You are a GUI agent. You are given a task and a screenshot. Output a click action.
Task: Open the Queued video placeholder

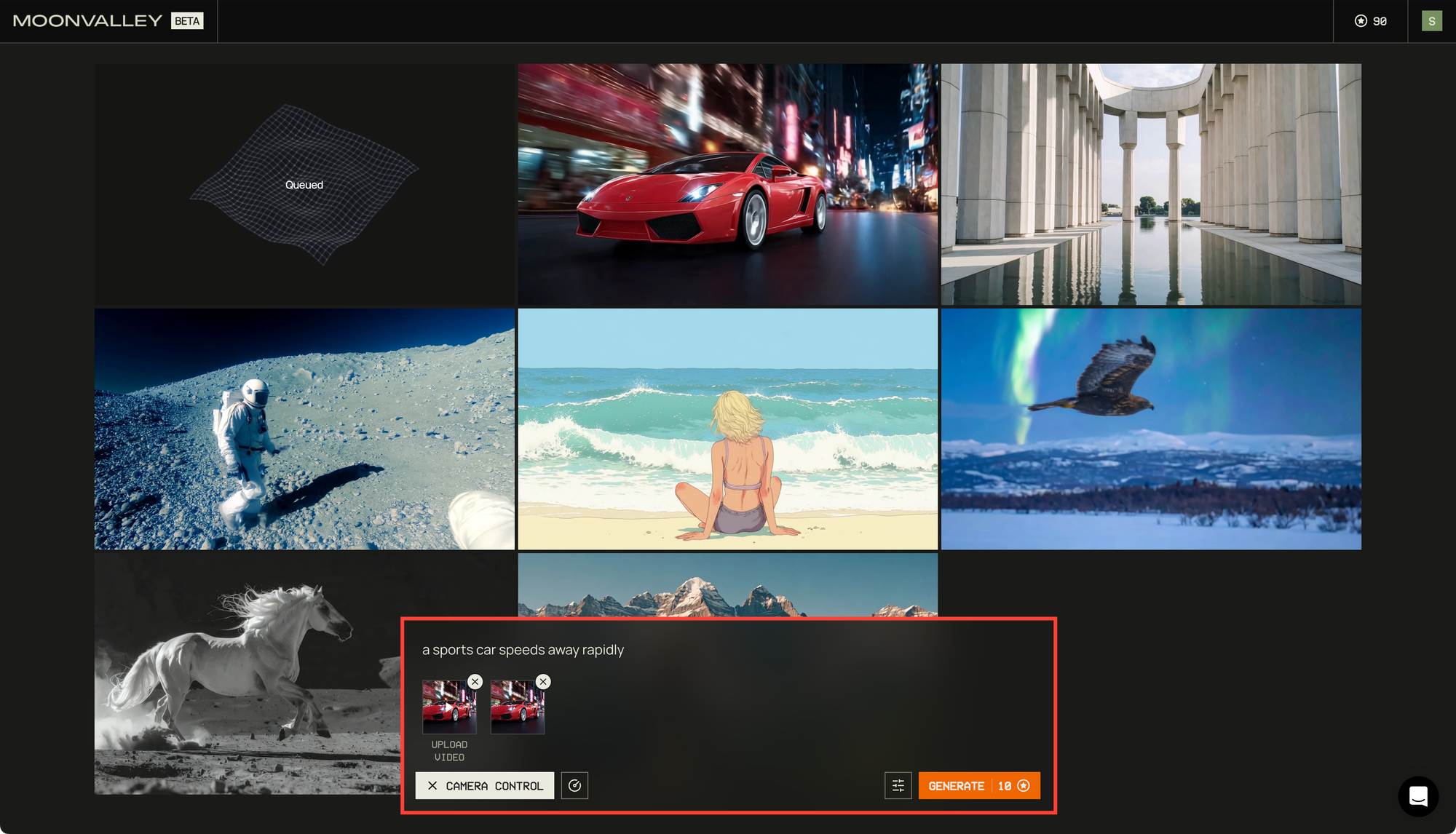click(304, 184)
